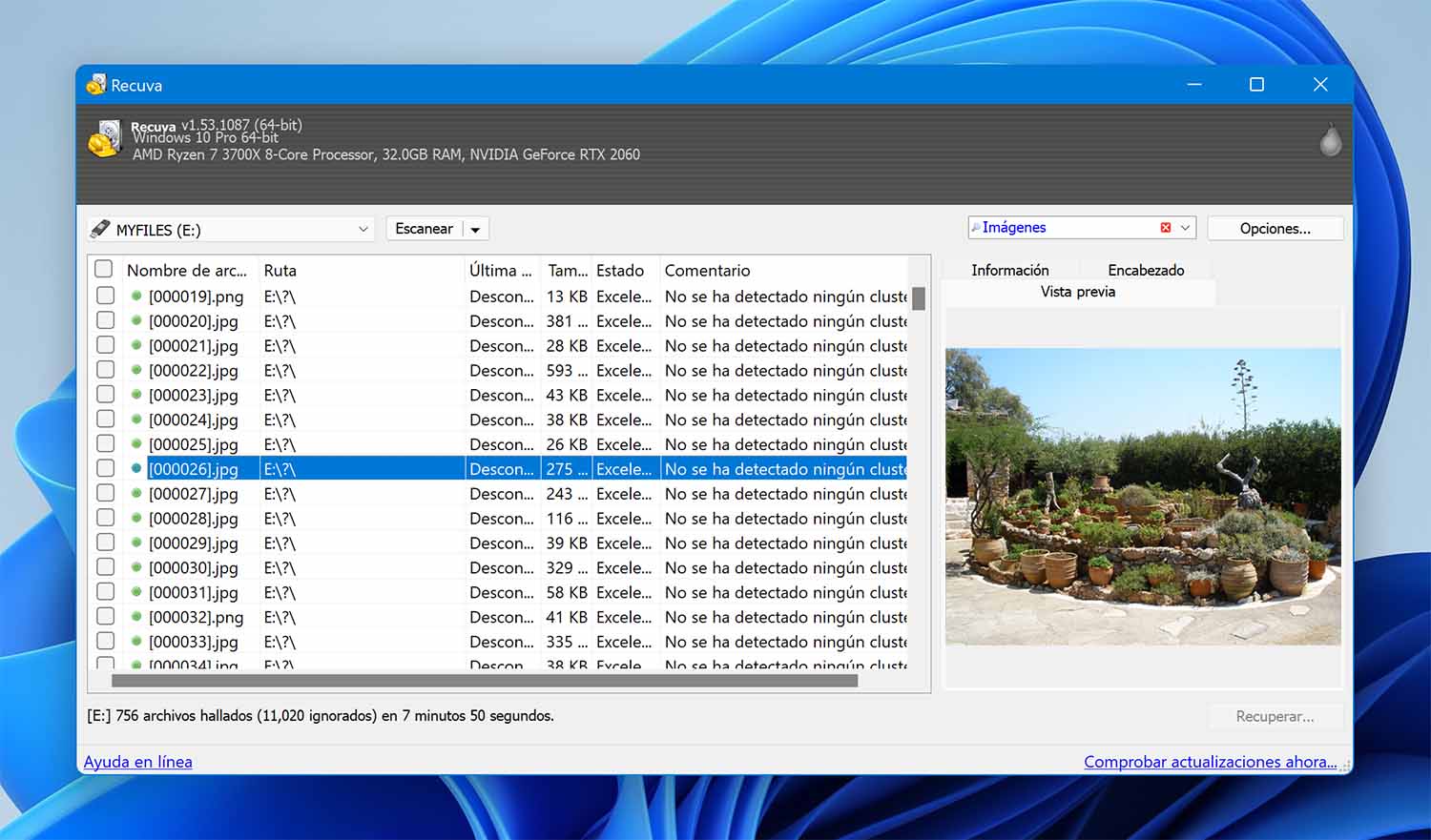Click the horizontal scrollbar of the file list
Image resolution: width=1431 pixels, height=840 pixels.
coord(484,681)
